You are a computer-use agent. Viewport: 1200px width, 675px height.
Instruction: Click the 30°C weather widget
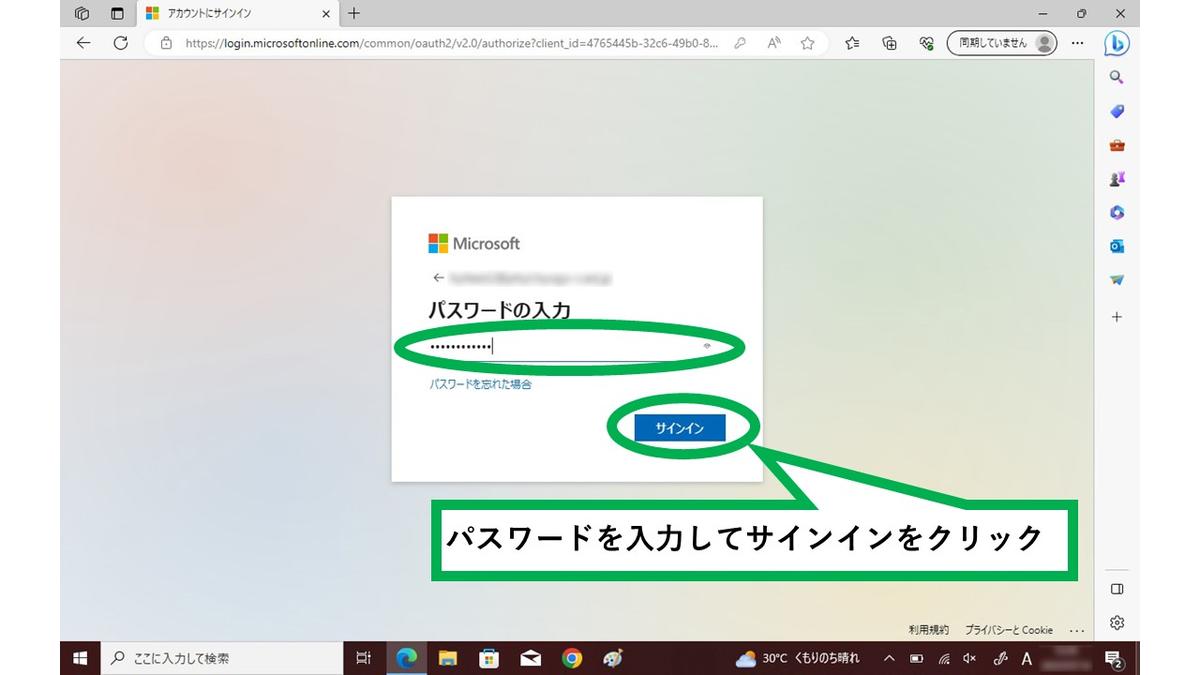pos(797,658)
